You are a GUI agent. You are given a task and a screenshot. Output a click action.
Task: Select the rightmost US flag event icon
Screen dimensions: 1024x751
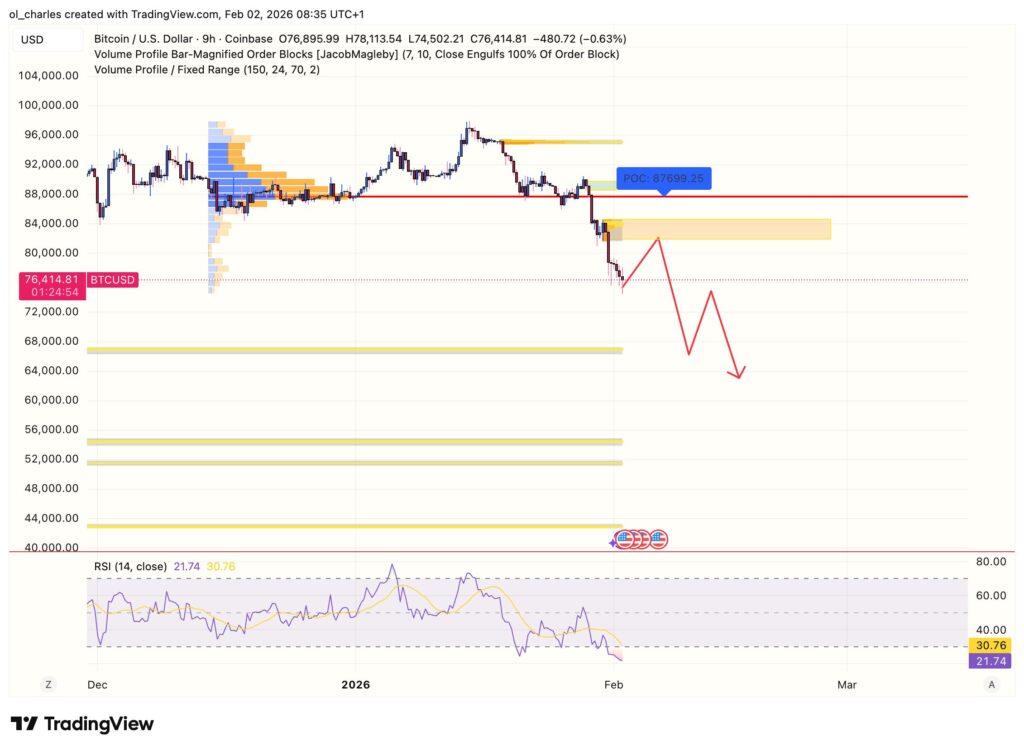[658, 539]
